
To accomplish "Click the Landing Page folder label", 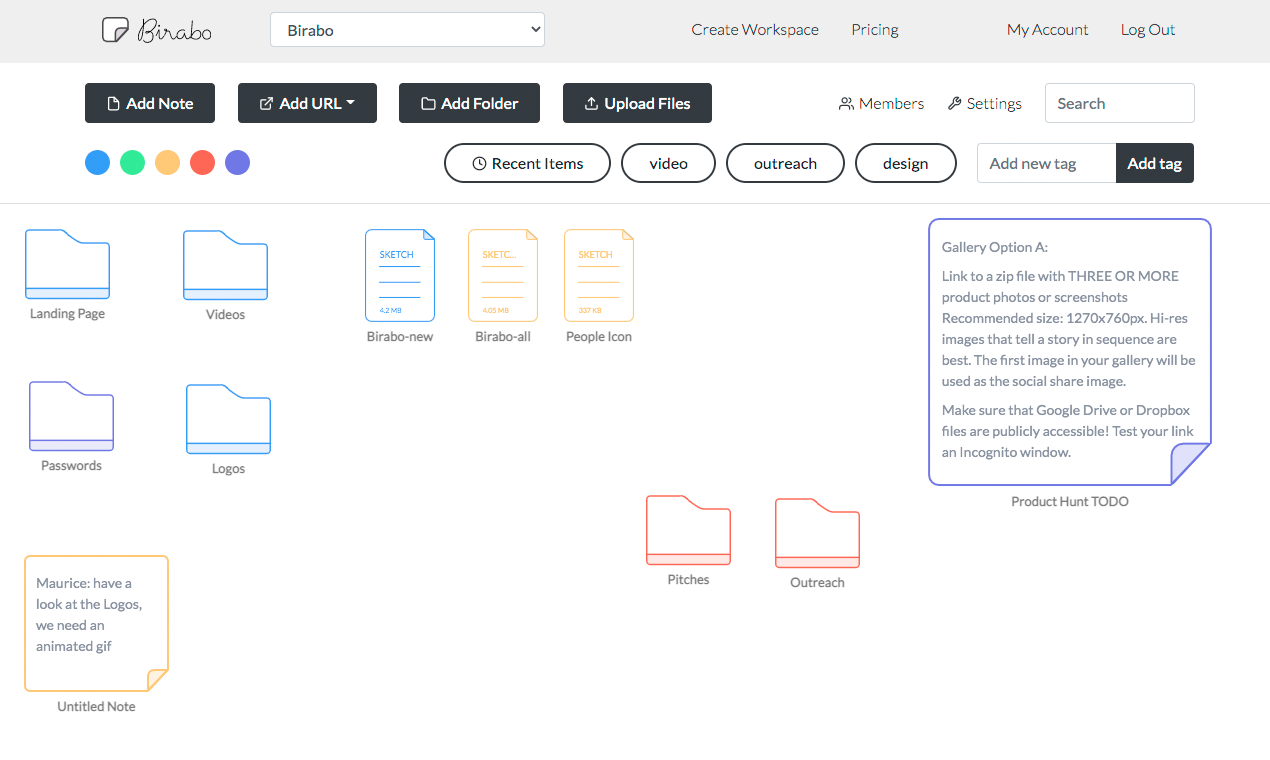I will pyautogui.click(x=67, y=314).
